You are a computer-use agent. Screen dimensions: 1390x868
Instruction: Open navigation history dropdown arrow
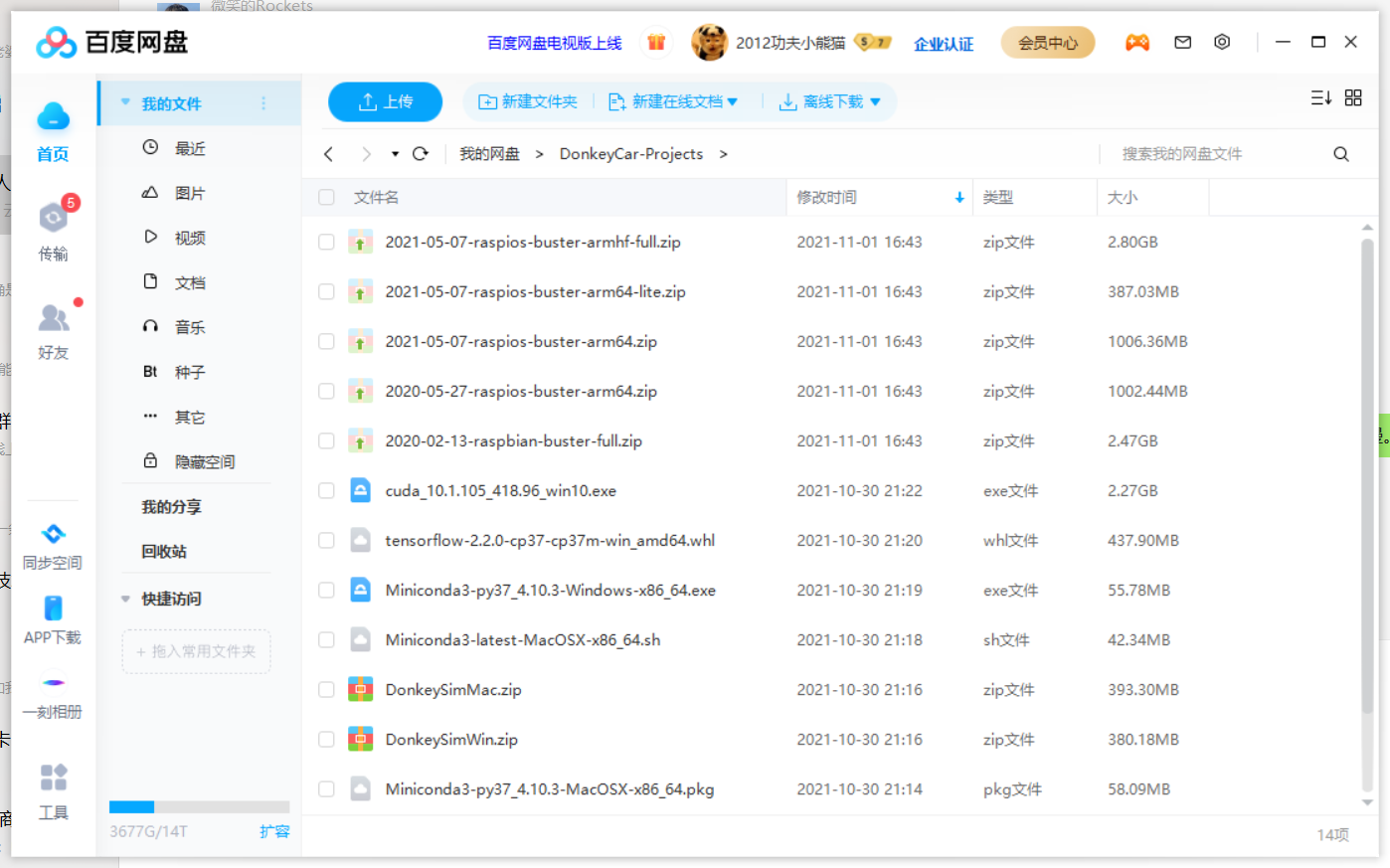[x=395, y=154]
